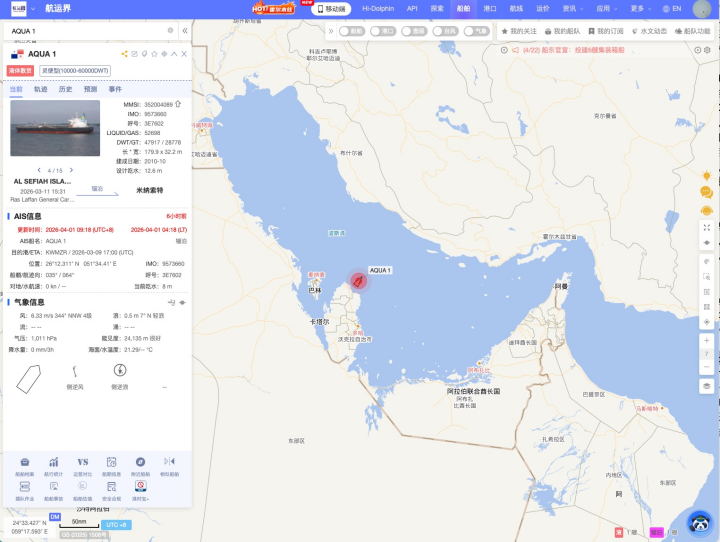720x542 pixels.
Task: Click the UTC +8 timezone badge
Action: tap(116, 524)
